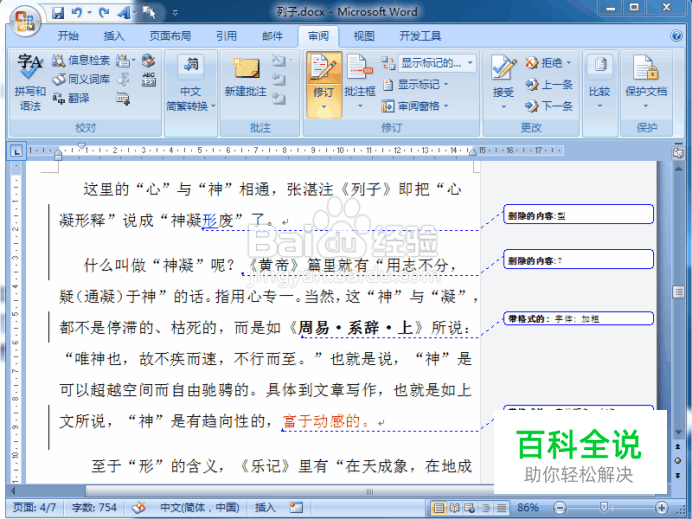Click the 接受 accept change icon

[x=504, y=69]
